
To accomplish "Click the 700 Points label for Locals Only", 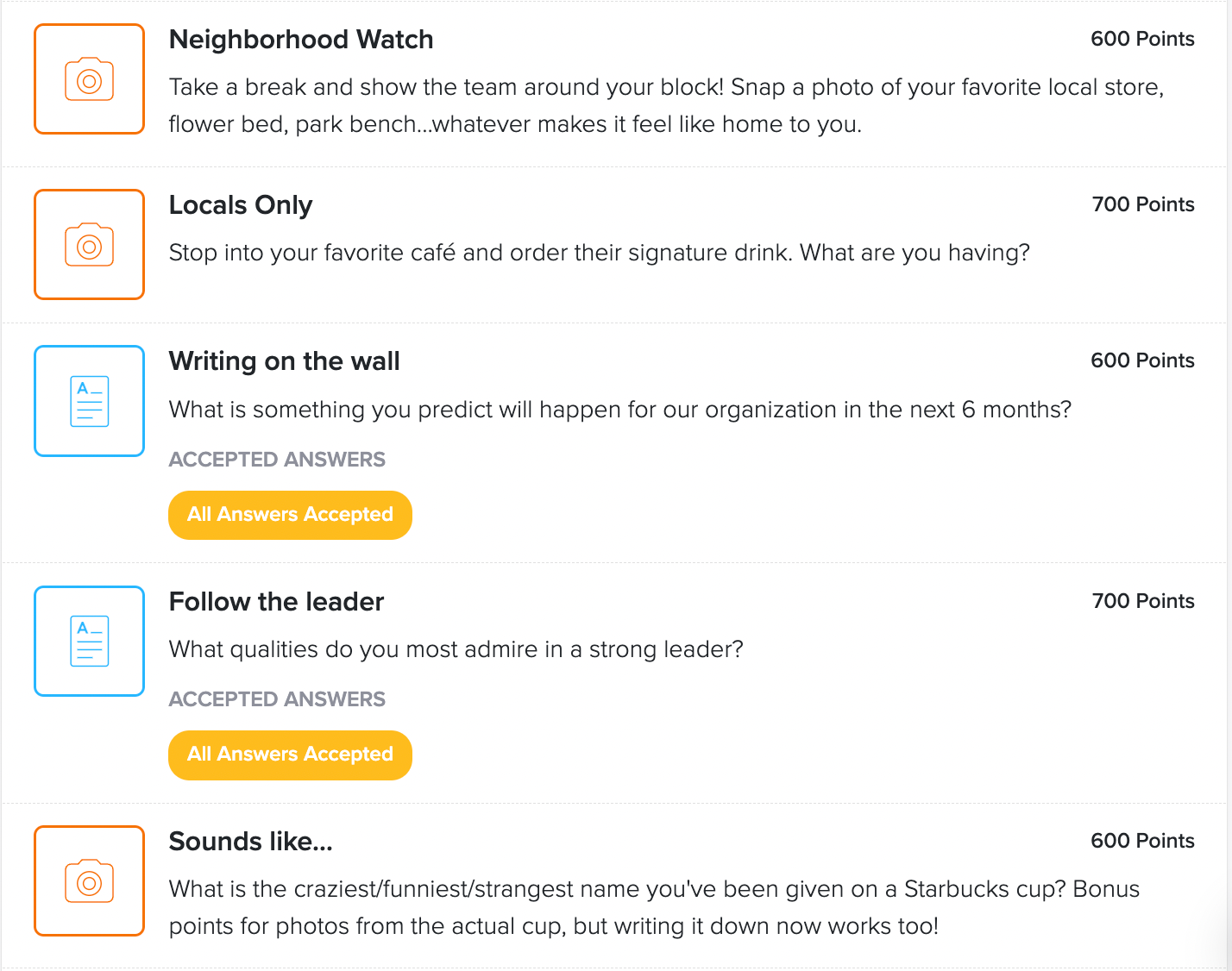I will coord(1142,204).
